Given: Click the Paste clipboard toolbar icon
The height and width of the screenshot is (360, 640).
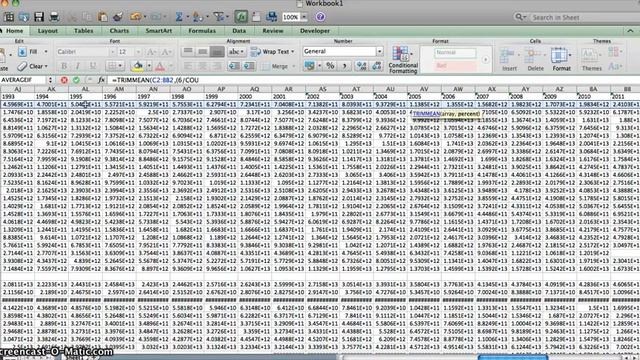Looking at the screenshot, I should 102,17.
